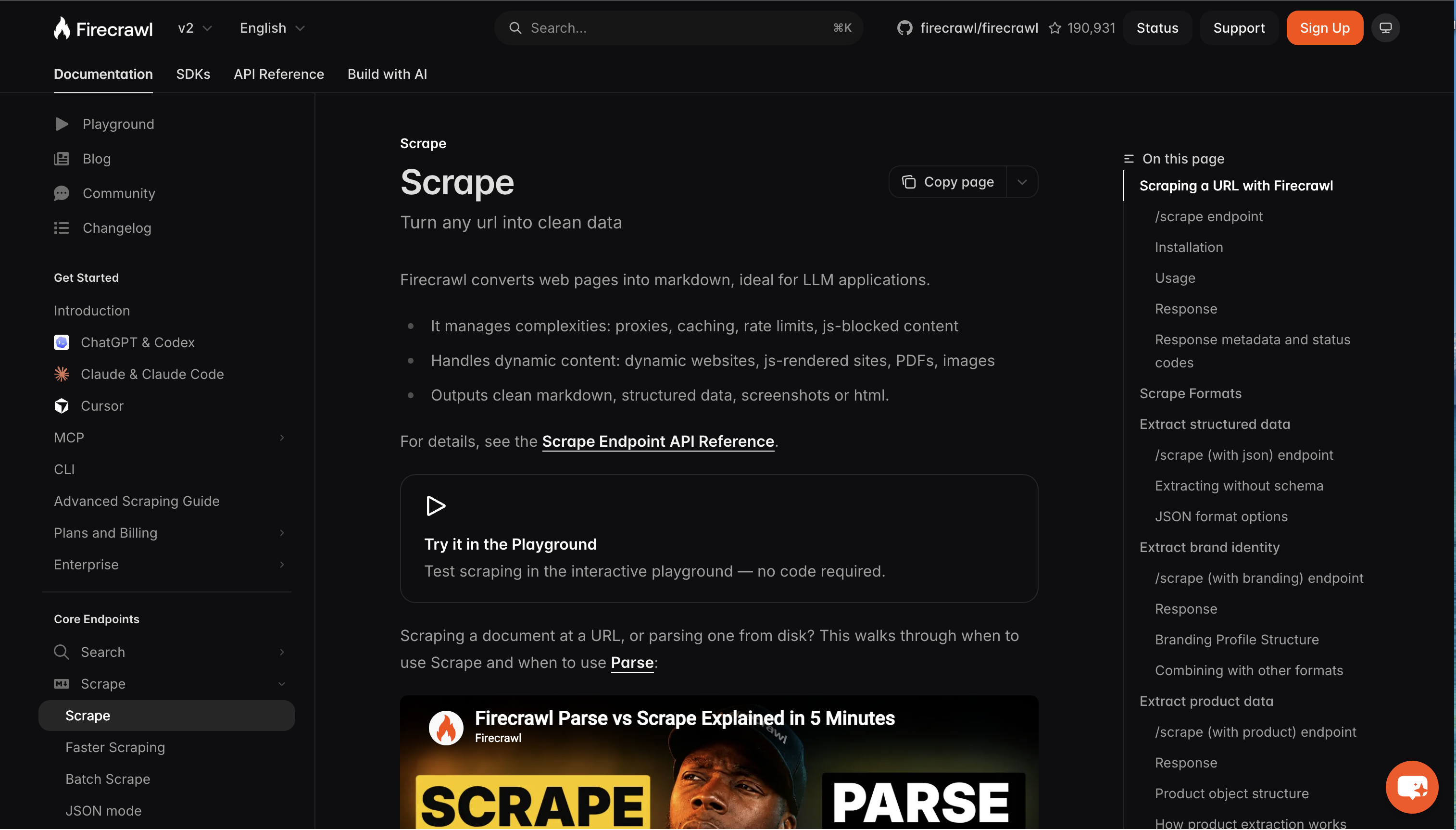Open the chat support bubble

pos(1412,787)
